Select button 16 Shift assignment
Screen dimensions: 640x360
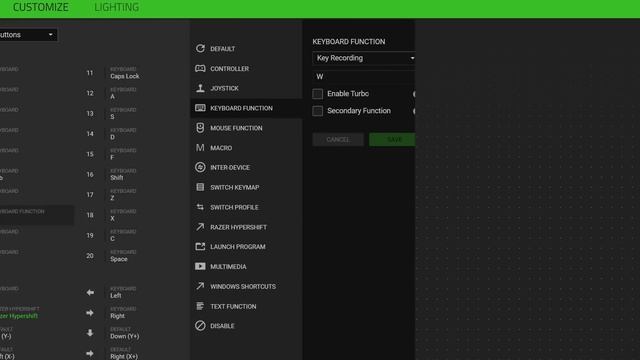tap(123, 175)
